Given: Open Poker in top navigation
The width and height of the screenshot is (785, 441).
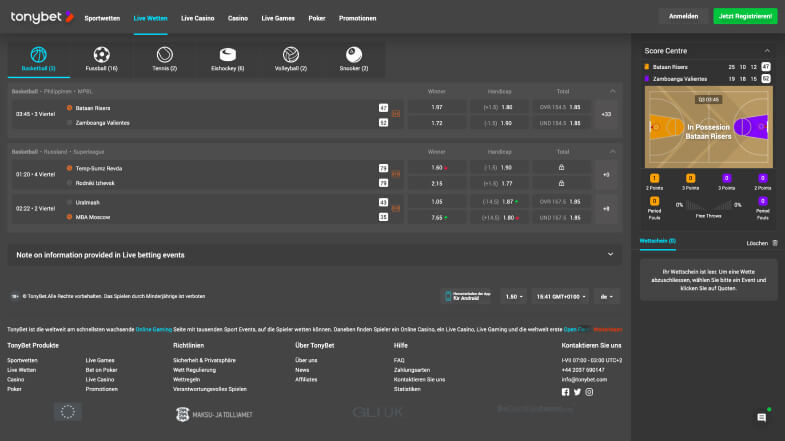Looking at the screenshot, I should (317, 18).
